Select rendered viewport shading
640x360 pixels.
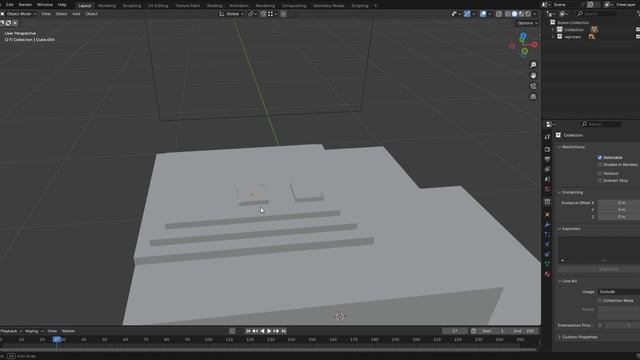528,14
